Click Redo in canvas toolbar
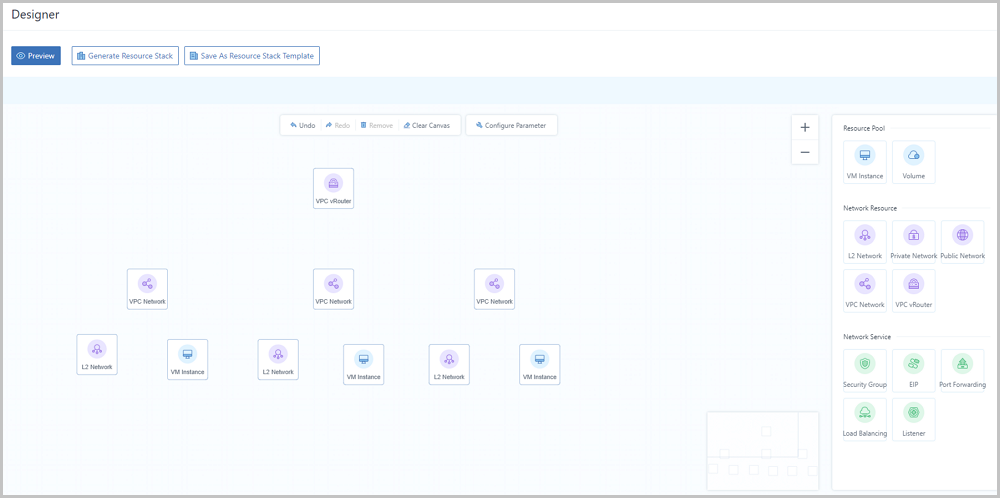Screen dimensions: 1000x498 pos(337,126)
